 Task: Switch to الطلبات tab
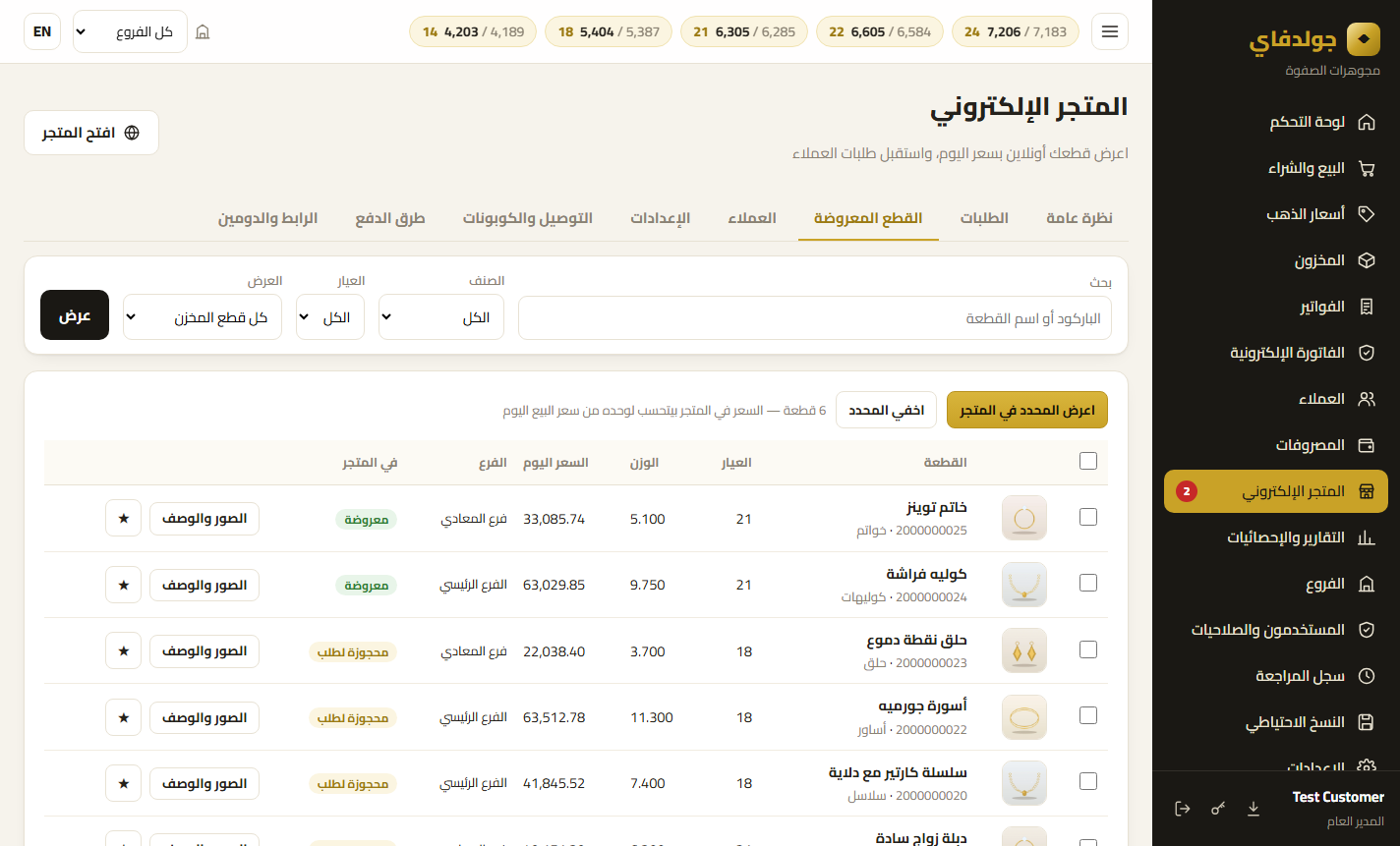pos(984,218)
